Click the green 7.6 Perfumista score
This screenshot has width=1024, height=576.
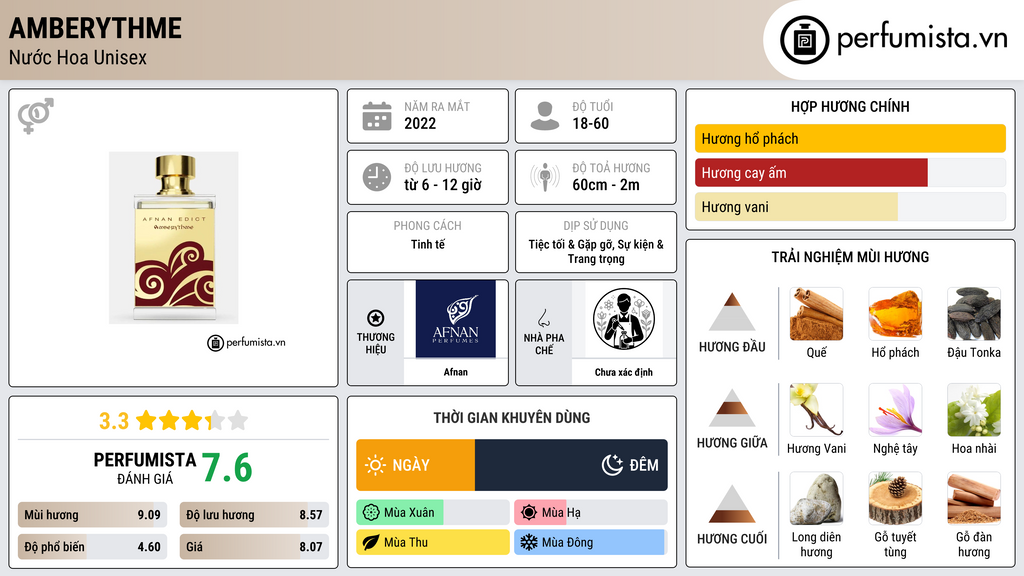point(227,468)
